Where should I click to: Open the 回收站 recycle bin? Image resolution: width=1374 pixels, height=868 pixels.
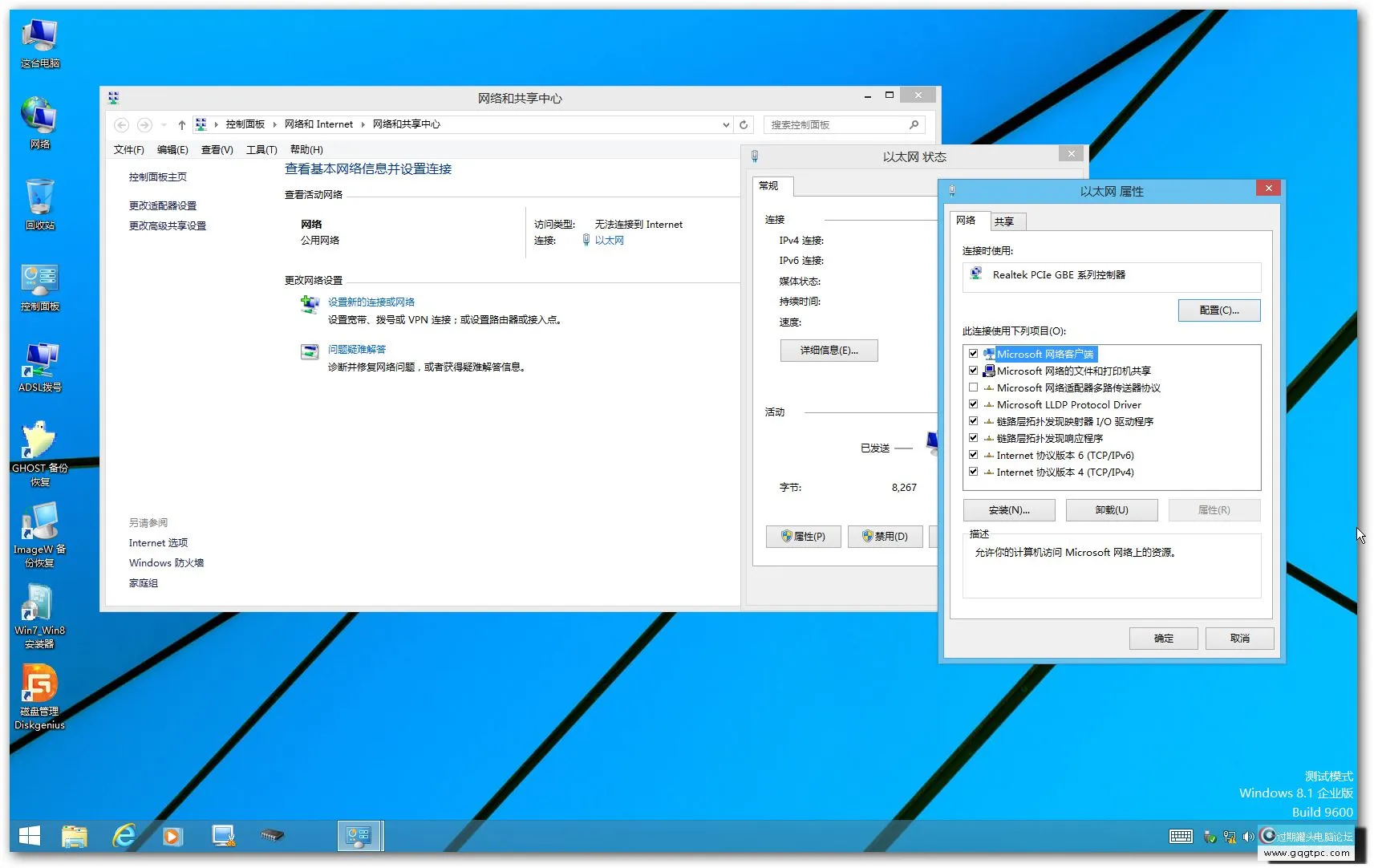click(x=39, y=198)
